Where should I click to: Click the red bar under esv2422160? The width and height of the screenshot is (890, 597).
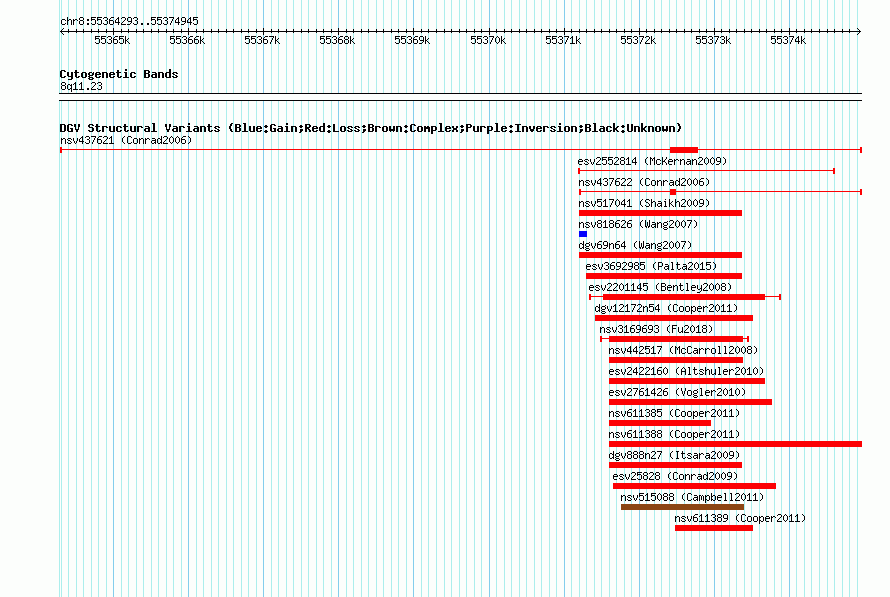coord(687,381)
